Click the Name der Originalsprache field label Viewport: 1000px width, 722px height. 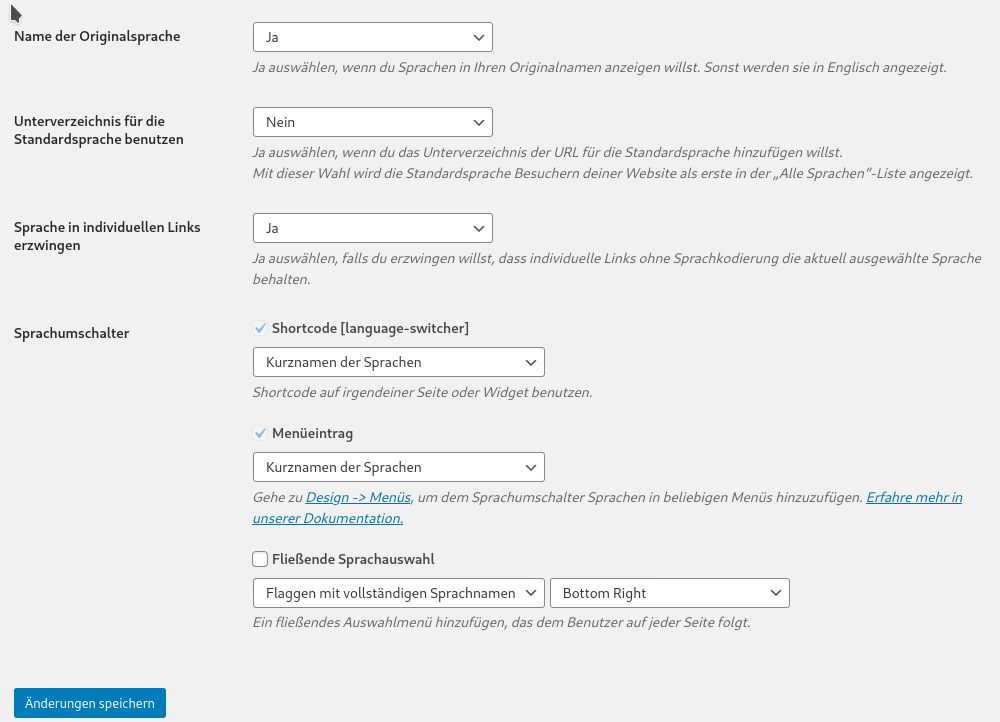tap(97, 36)
